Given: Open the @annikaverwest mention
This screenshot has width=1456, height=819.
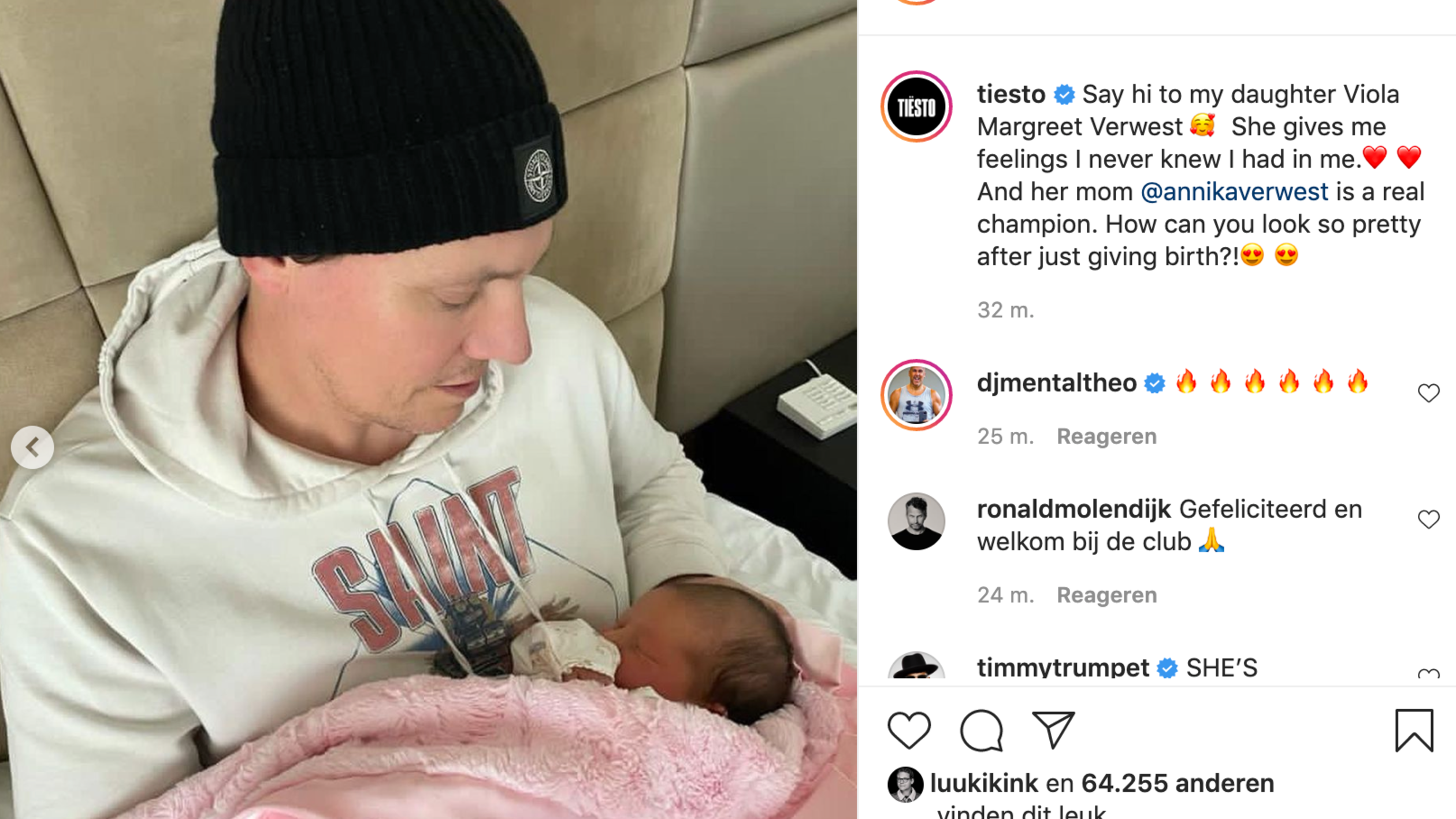Looking at the screenshot, I should 1234,192.
